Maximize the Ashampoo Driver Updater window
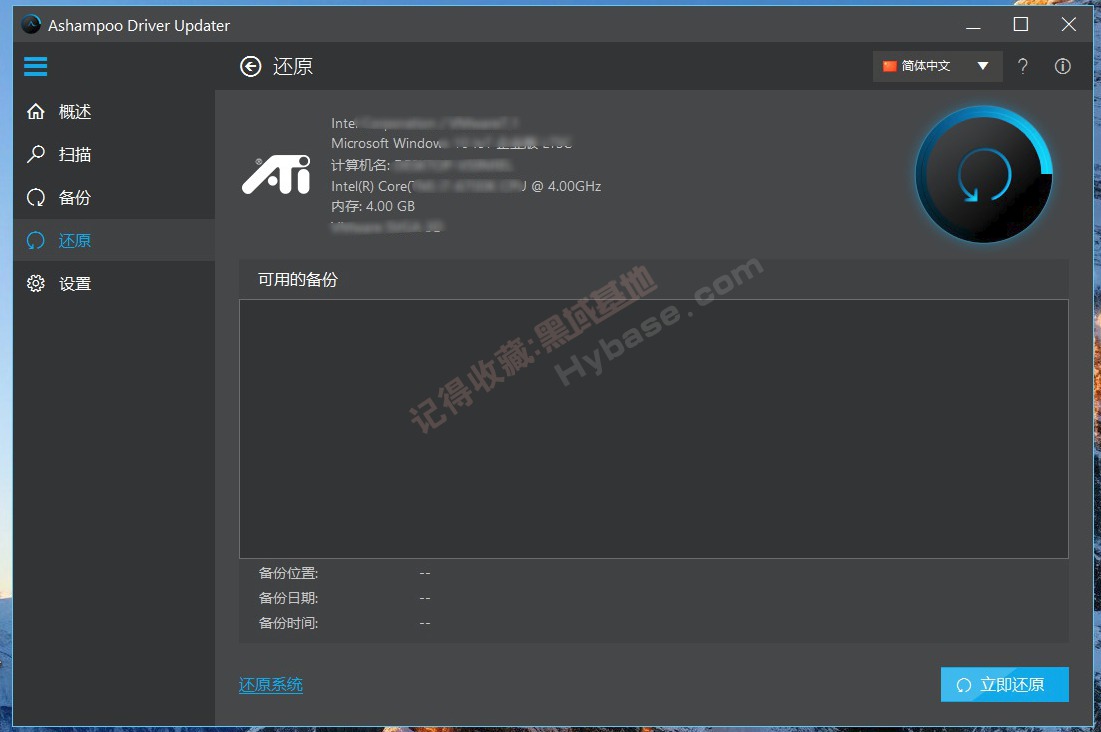The width and height of the screenshot is (1101, 732). 1021,25
